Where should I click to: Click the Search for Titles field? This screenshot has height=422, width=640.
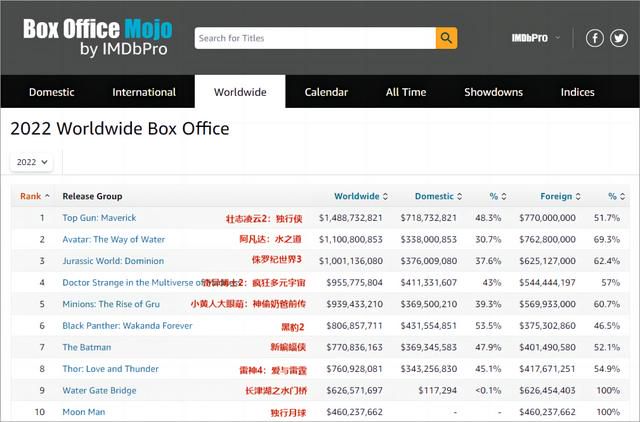coord(315,38)
